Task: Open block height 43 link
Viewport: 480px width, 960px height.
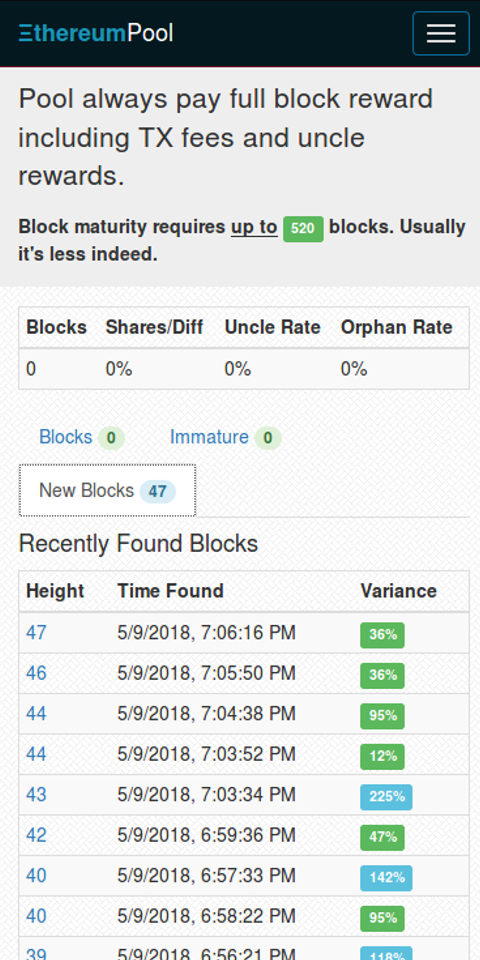Action: pos(36,795)
